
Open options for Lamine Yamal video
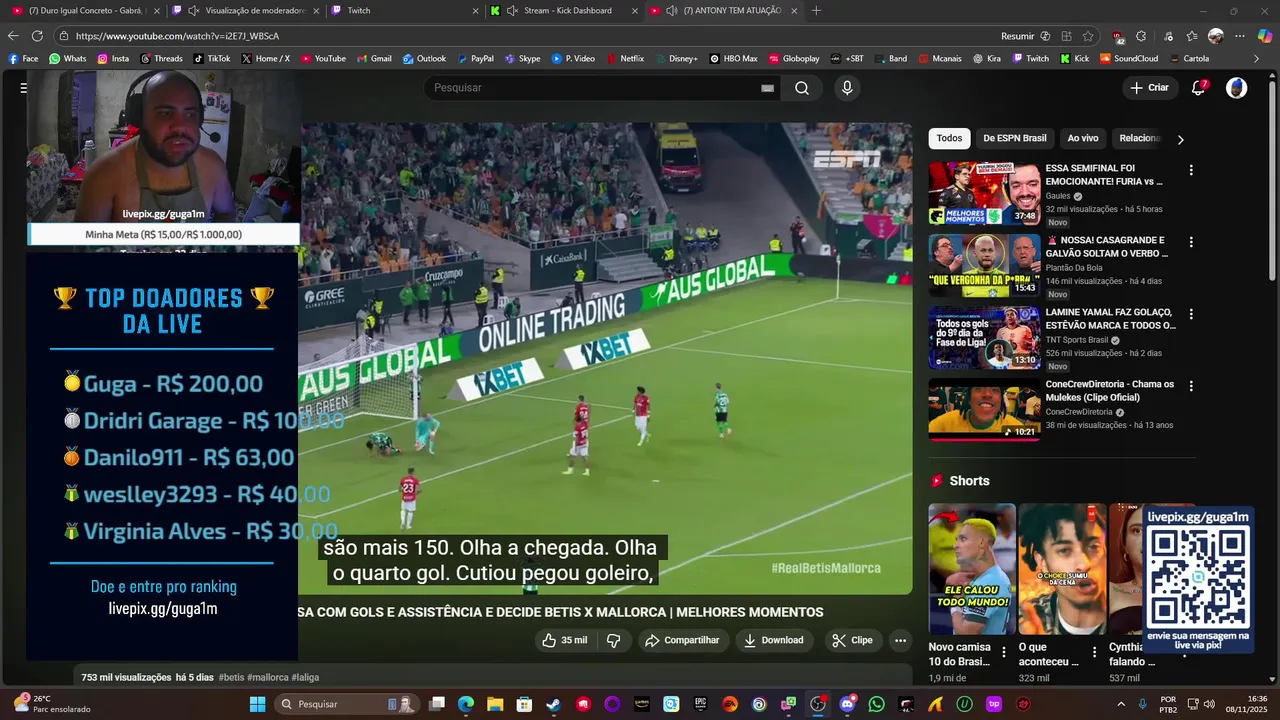[x=1190, y=314]
